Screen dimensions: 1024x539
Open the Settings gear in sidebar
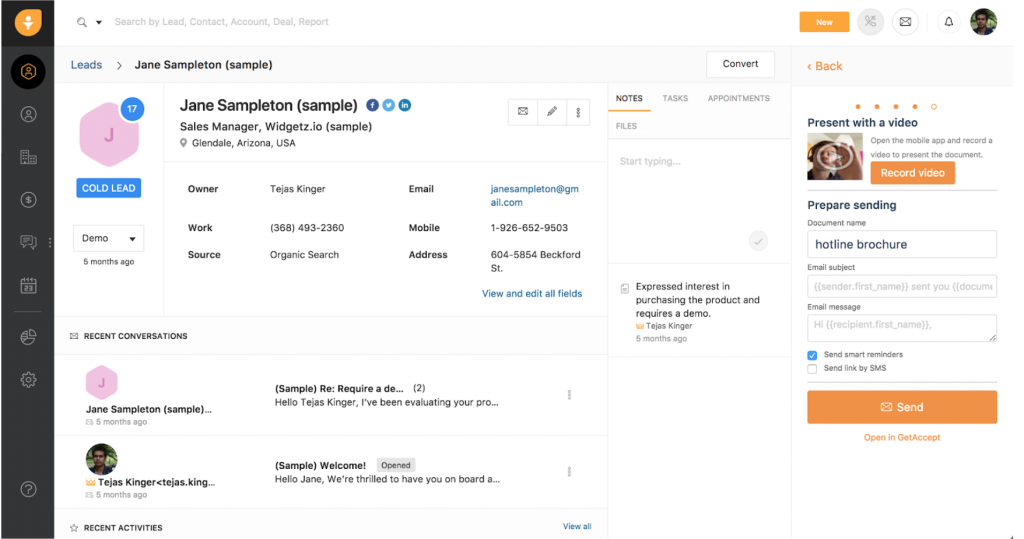coord(28,380)
